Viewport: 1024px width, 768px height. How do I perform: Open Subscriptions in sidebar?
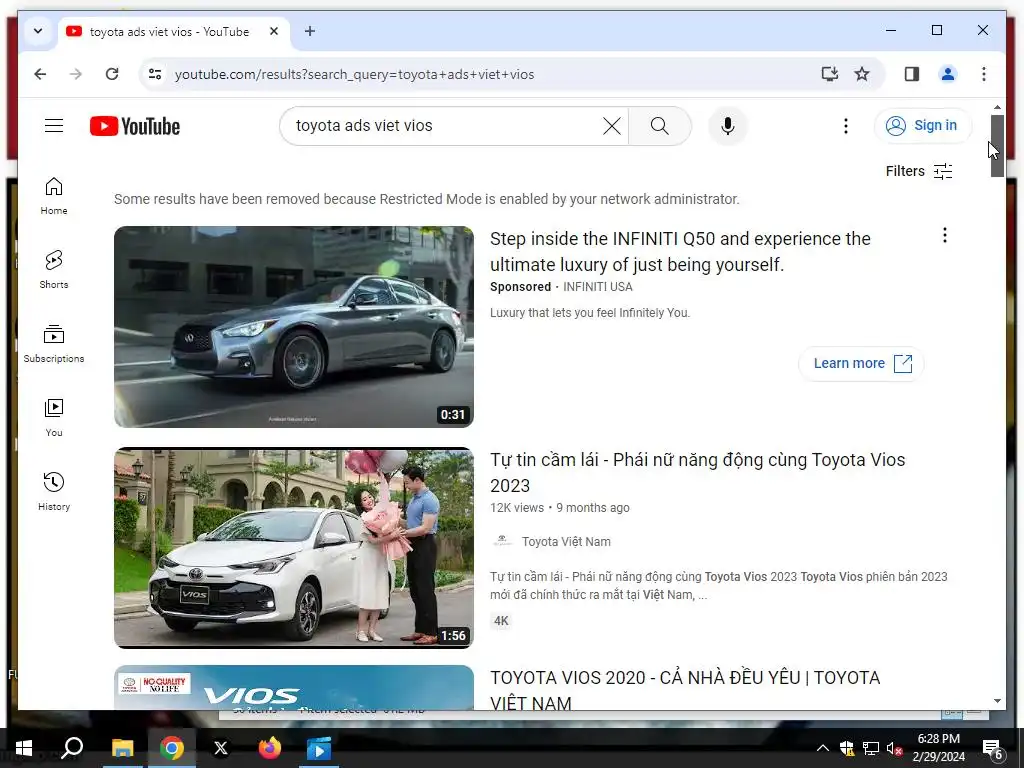(x=54, y=344)
